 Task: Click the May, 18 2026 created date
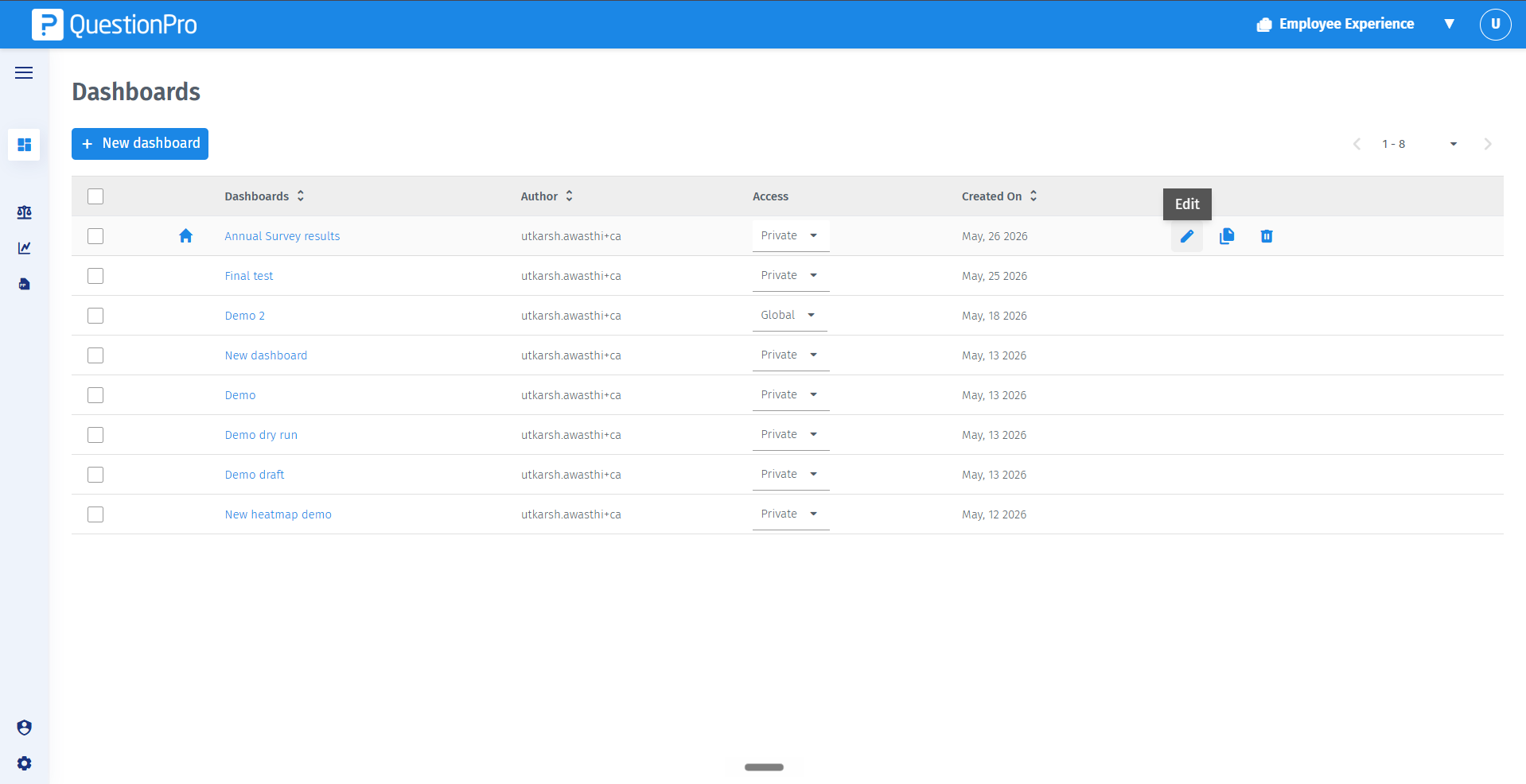(994, 316)
